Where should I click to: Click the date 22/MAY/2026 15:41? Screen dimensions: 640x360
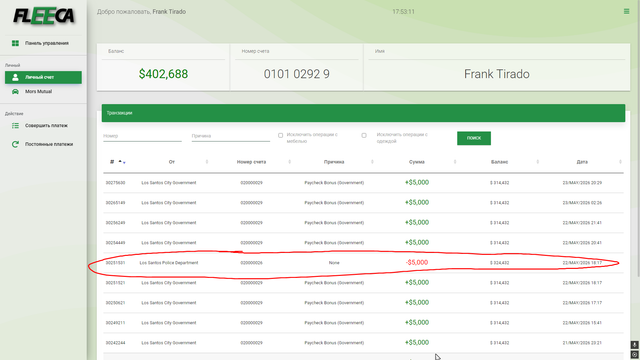pos(582,323)
